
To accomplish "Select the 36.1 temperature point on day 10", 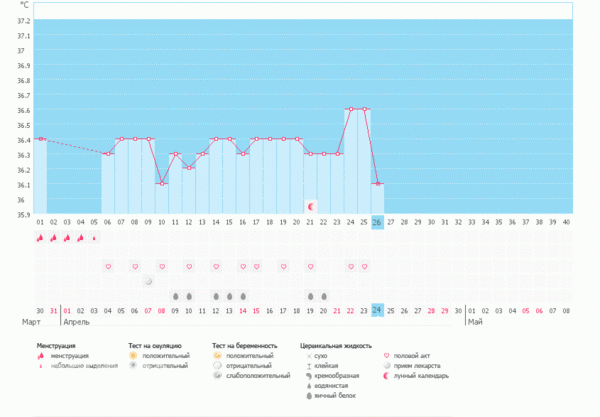I will click(x=162, y=184).
